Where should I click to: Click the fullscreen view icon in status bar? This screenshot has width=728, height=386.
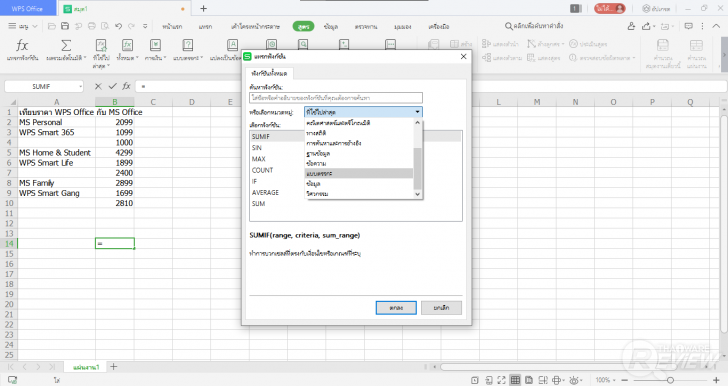502,380
